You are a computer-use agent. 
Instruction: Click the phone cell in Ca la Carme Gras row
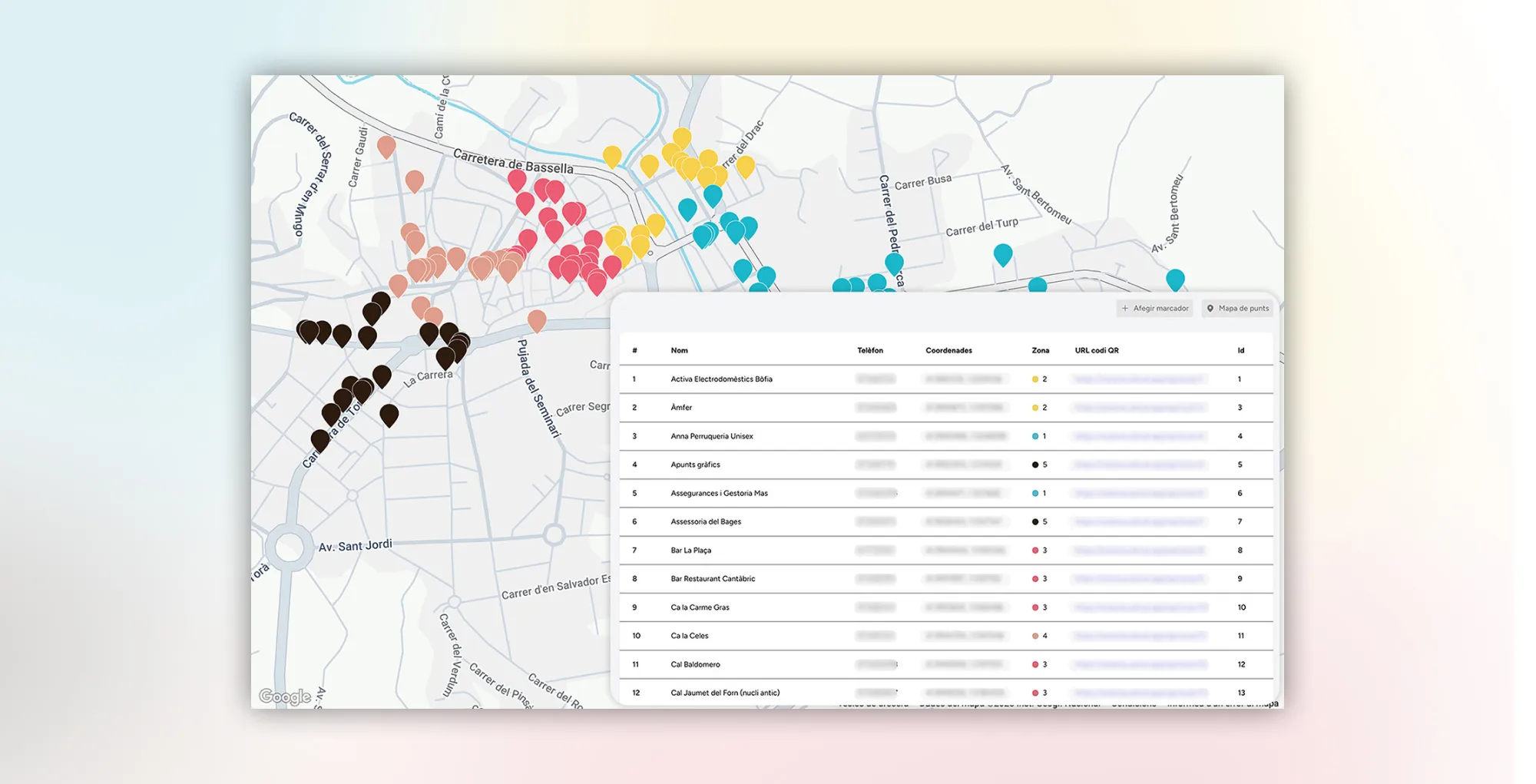[x=876, y=607]
